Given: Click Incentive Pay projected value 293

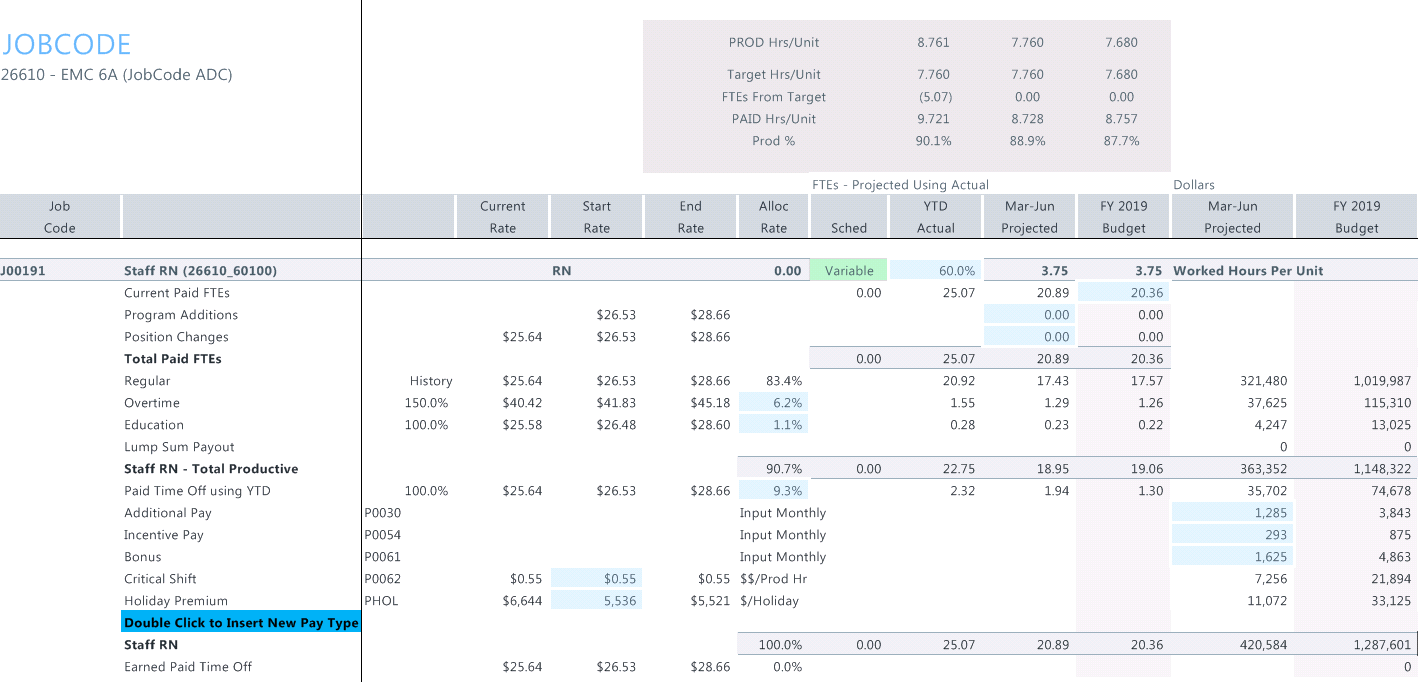Looking at the screenshot, I should pyautogui.click(x=1231, y=535).
